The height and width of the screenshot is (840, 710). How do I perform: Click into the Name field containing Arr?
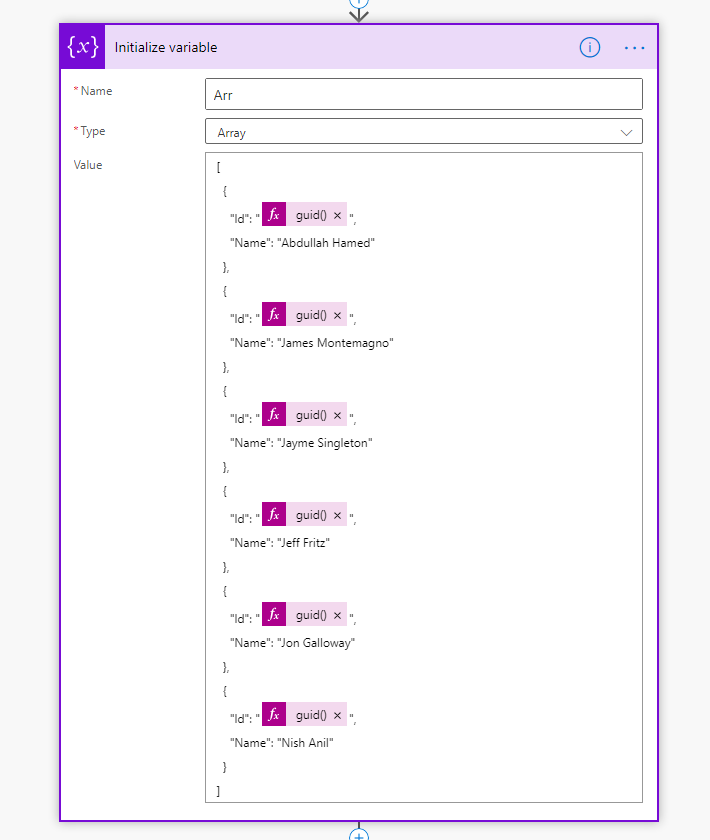[423, 95]
